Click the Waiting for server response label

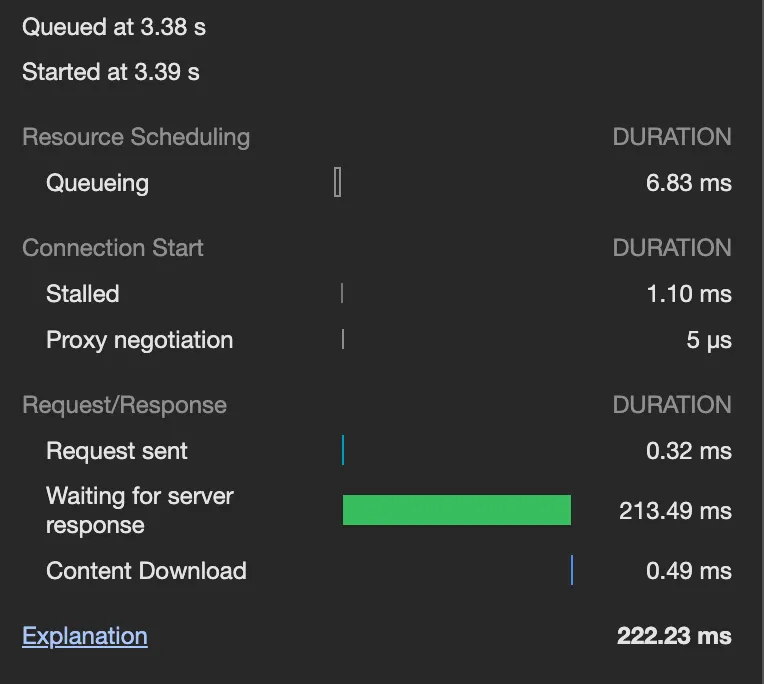[140, 510]
